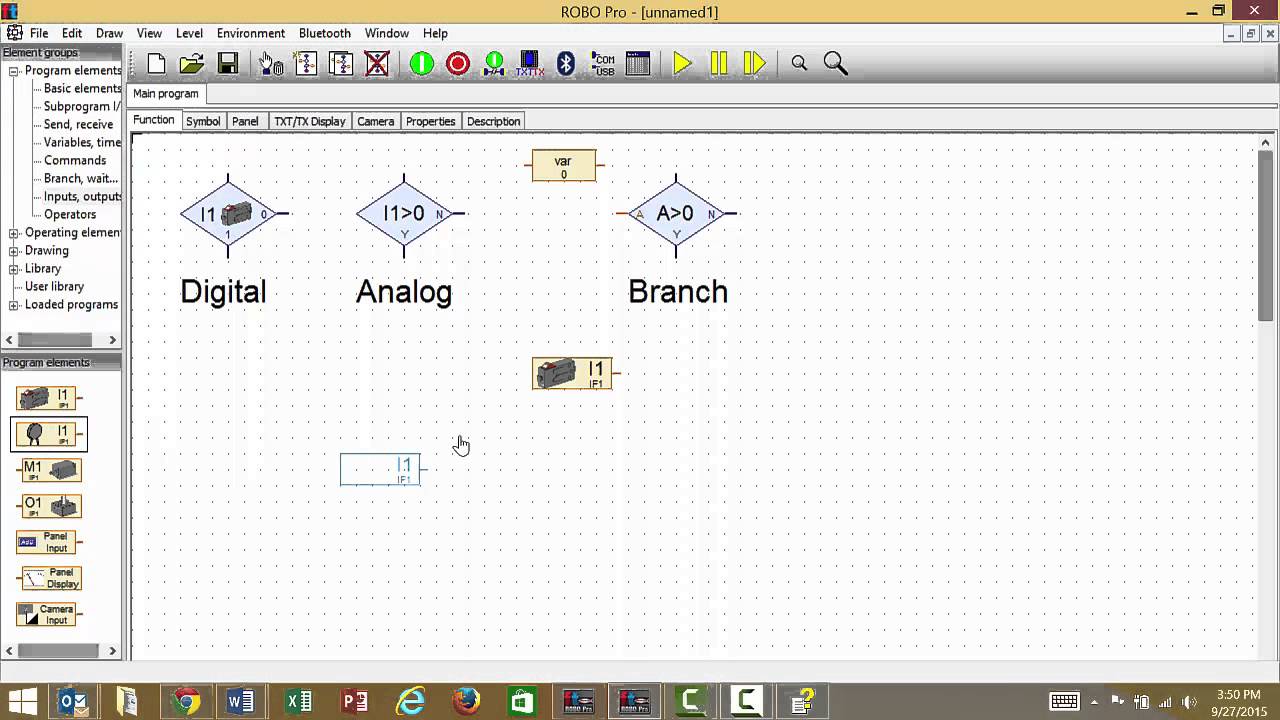Select the Panel Input element in palette
Screen dimensions: 1280x720
[49, 542]
